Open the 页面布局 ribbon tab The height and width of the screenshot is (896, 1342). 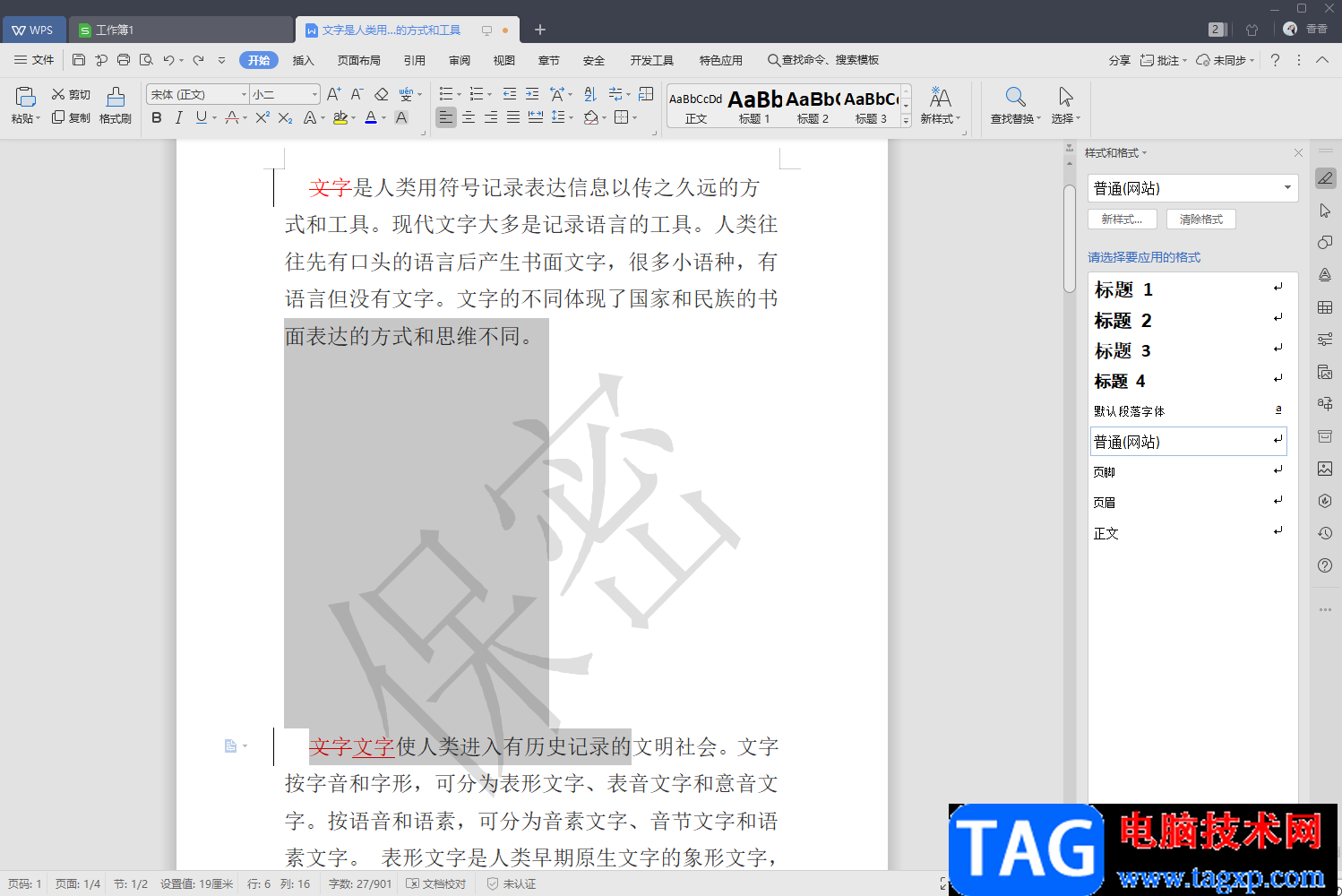coord(358,60)
